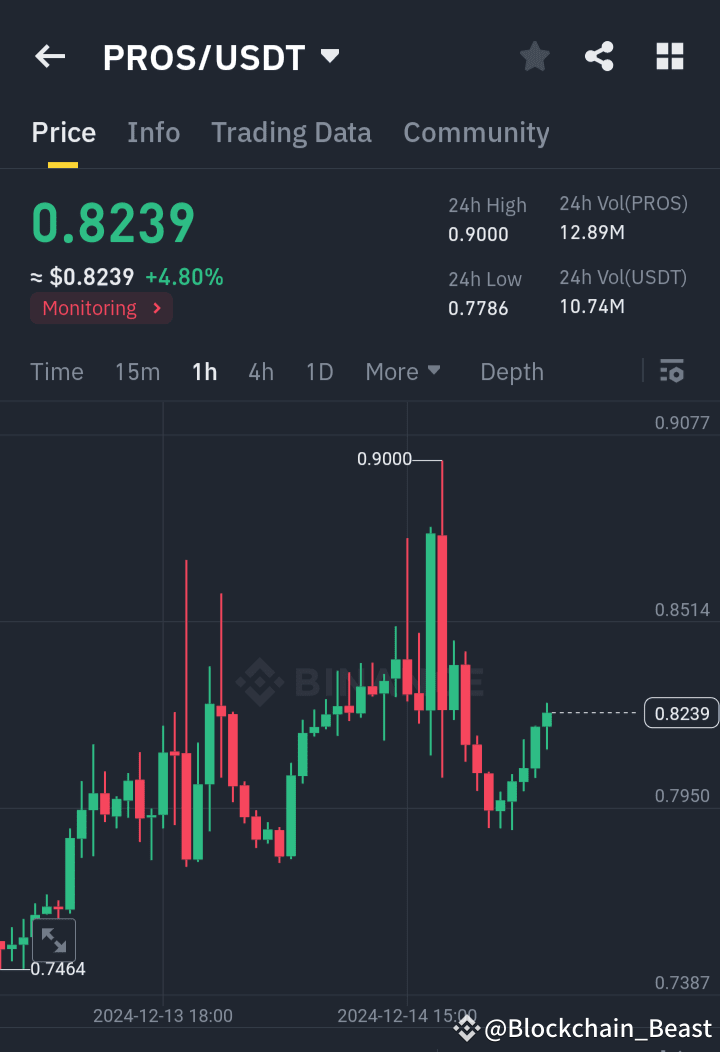Switch to the Trading Data tab
This screenshot has width=720, height=1052.
(x=291, y=132)
